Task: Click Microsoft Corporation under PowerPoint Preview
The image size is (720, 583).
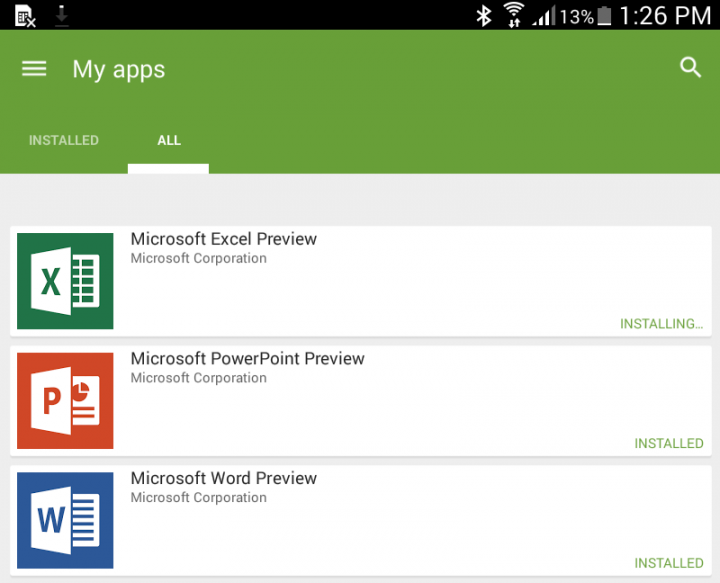Action: [x=198, y=378]
